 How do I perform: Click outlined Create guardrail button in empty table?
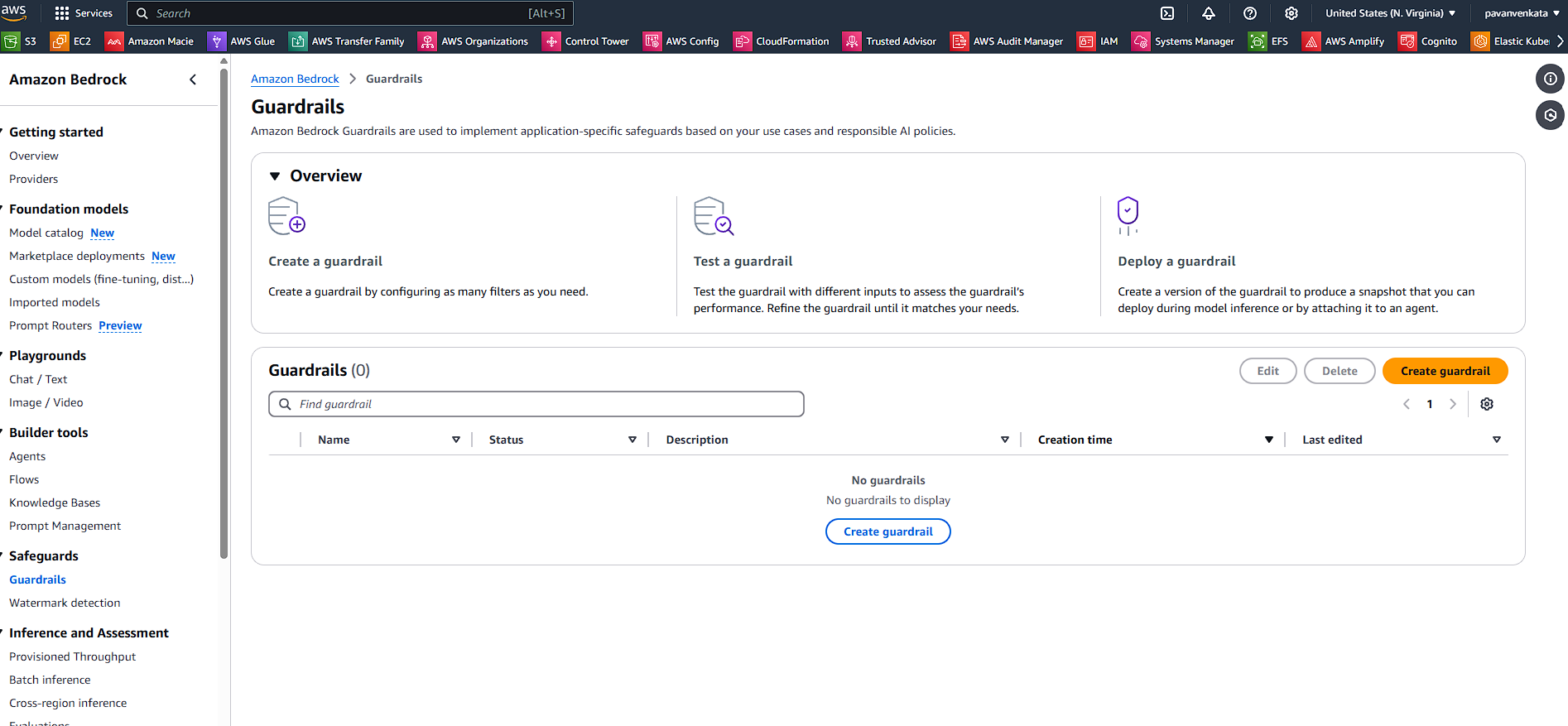click(887, 531)
